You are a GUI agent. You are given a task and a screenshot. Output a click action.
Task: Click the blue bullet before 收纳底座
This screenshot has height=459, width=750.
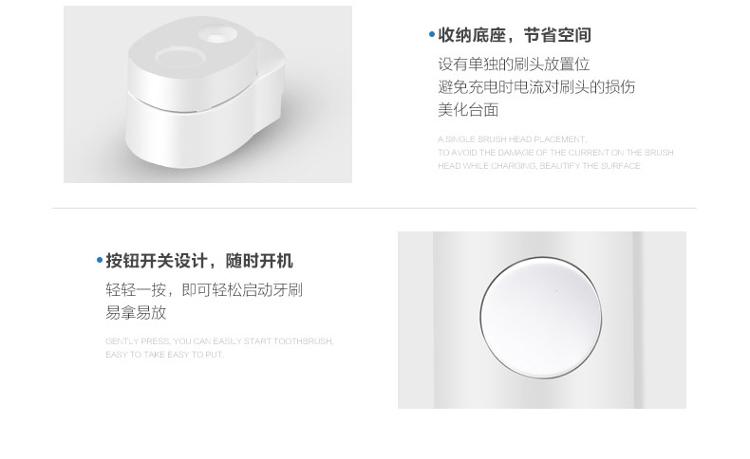pyautogui.click(x=432, y=34)
